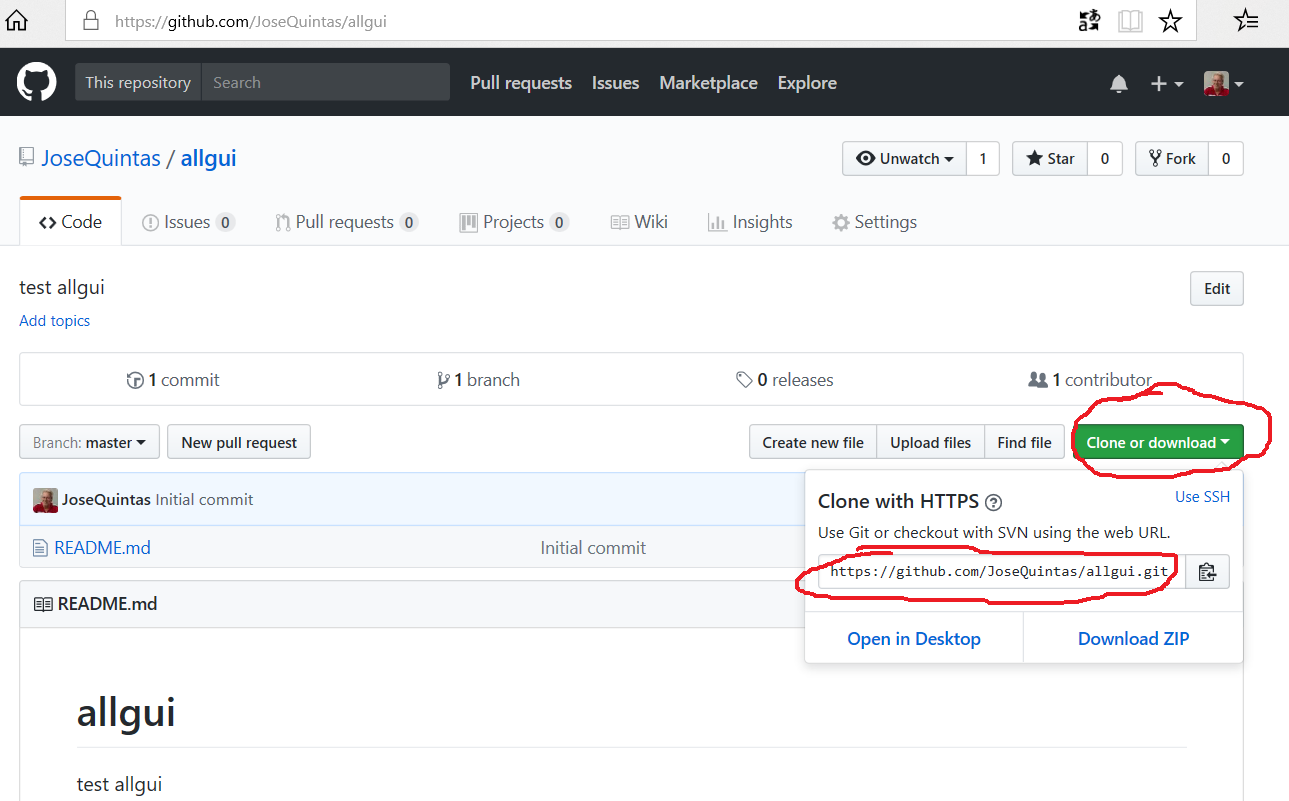Switch to the repository Issues tab
The width and height of the screenshot is (1289, 801).
(x=188, y=222)
